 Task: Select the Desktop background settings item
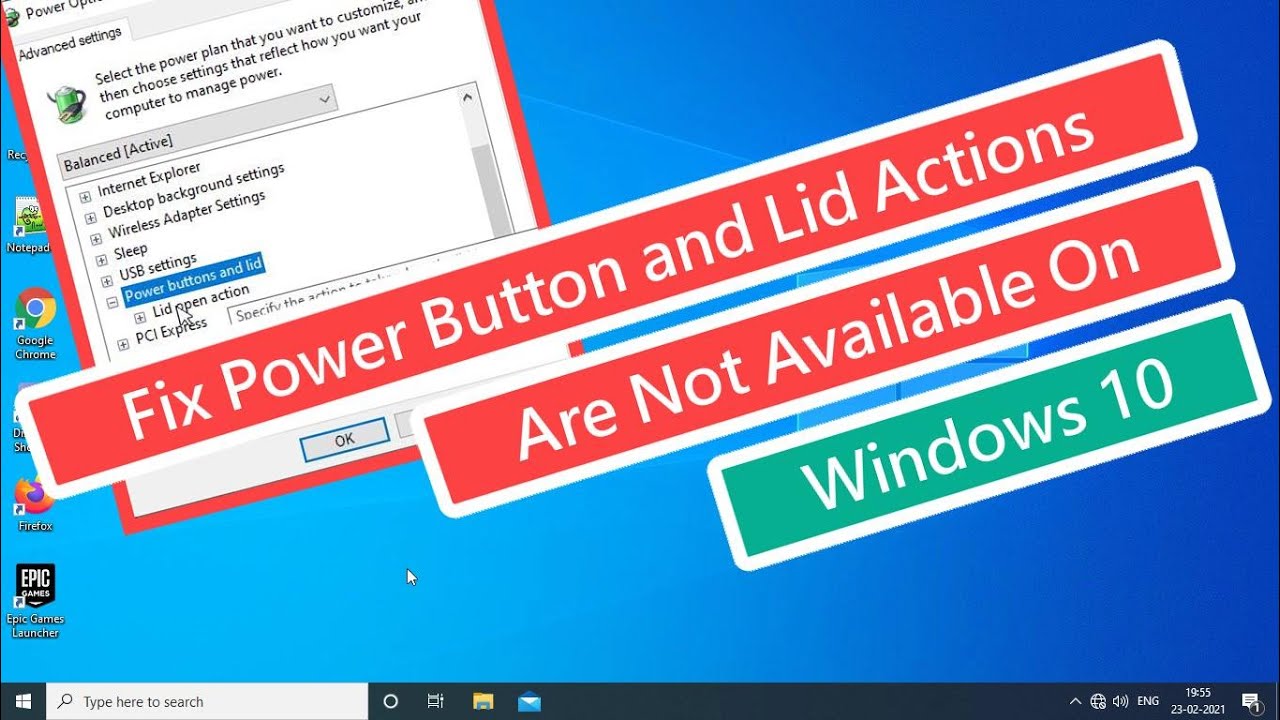[x=193, y=190]
